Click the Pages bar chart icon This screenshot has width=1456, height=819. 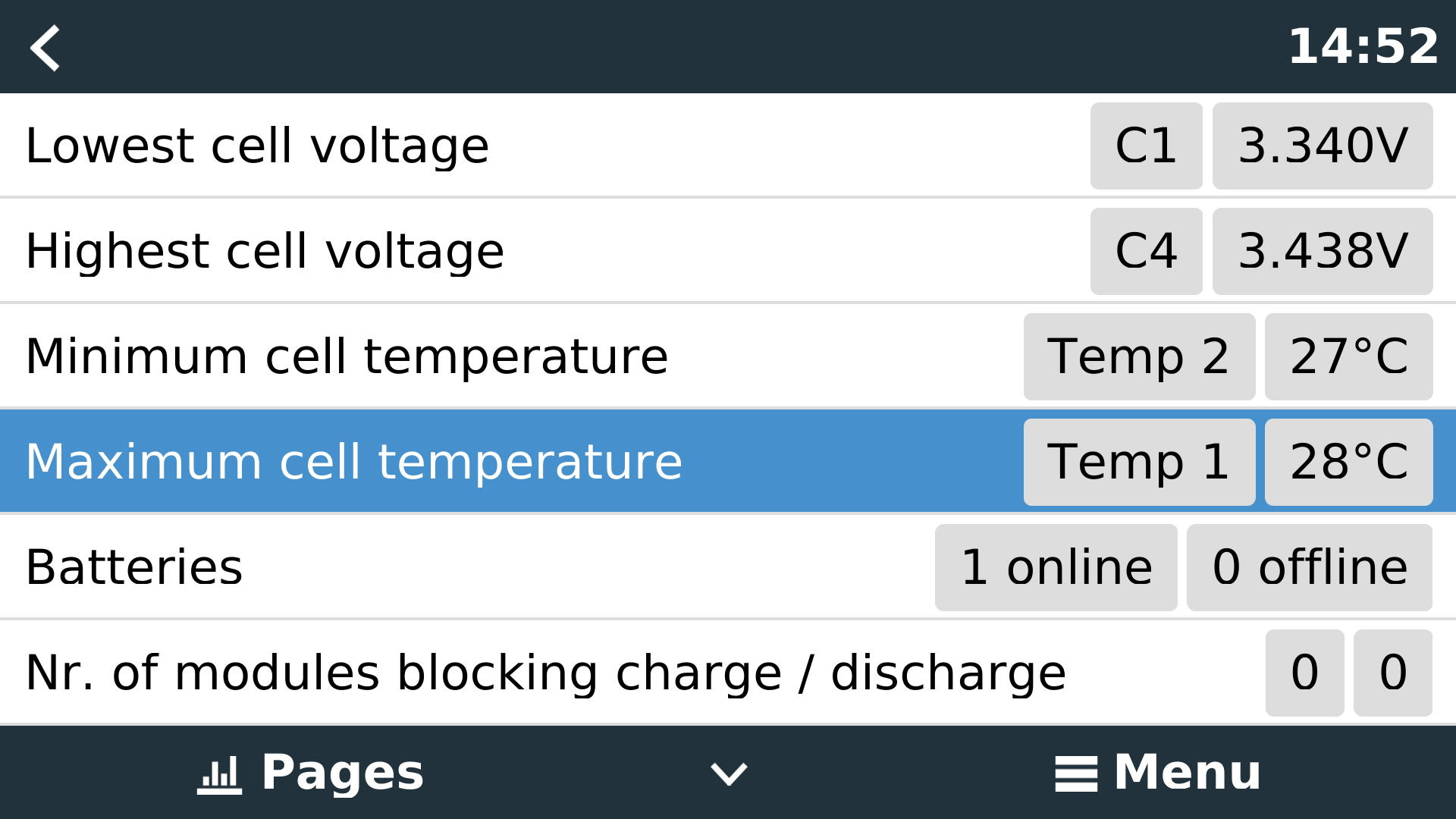pos(219,774)
